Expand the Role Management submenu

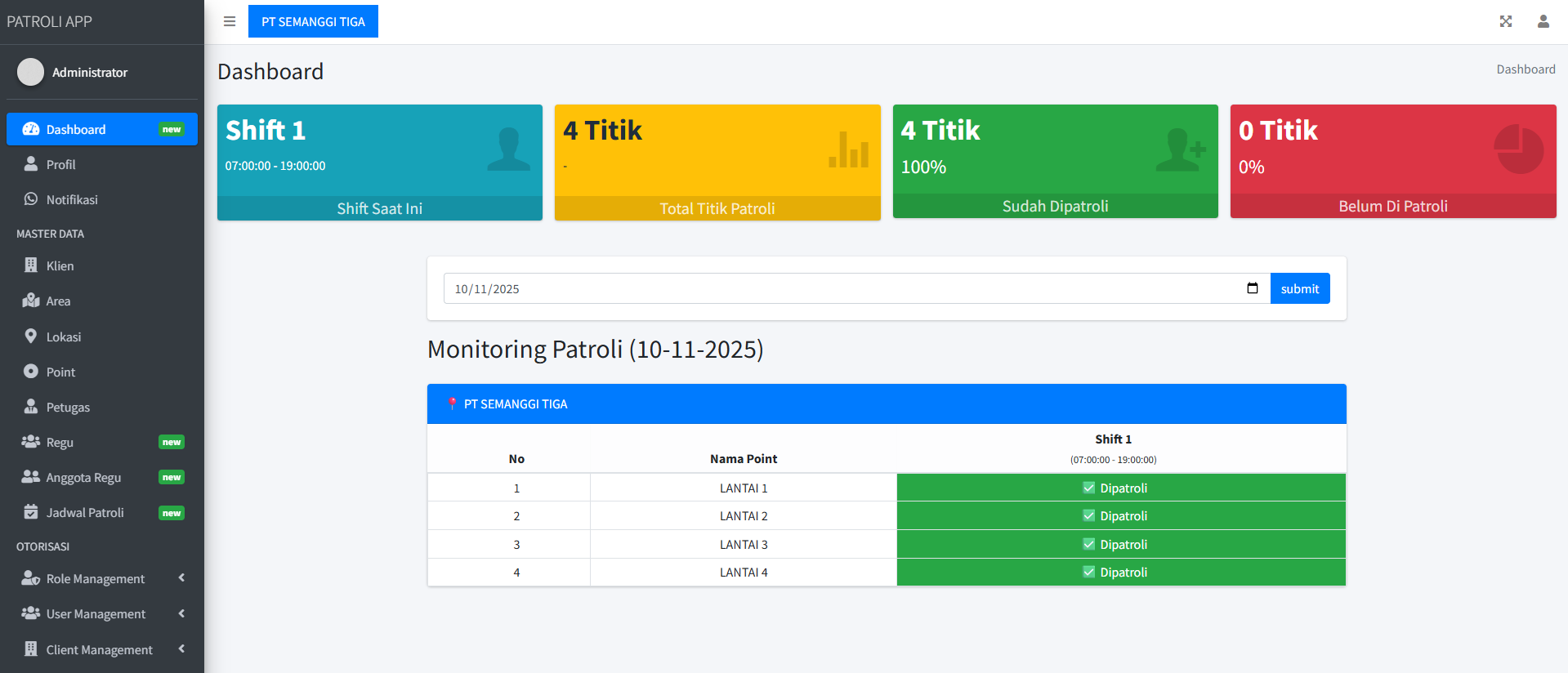point(181,578)
